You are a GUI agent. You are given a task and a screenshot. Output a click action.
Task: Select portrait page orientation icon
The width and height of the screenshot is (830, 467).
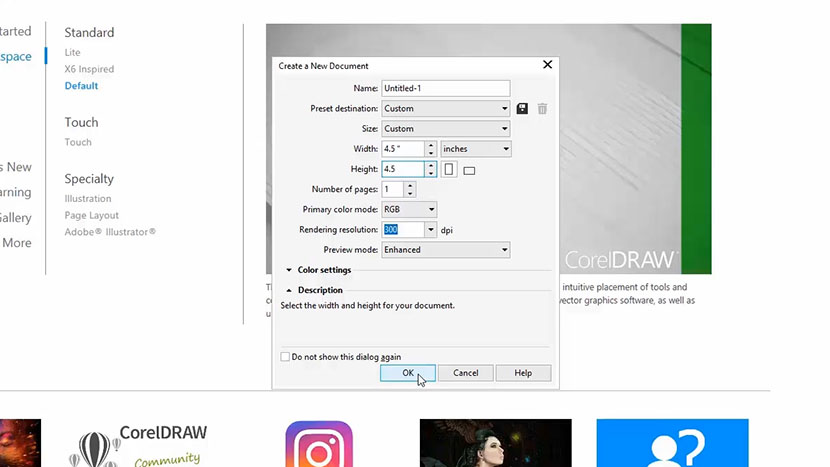tap(450, 169)
